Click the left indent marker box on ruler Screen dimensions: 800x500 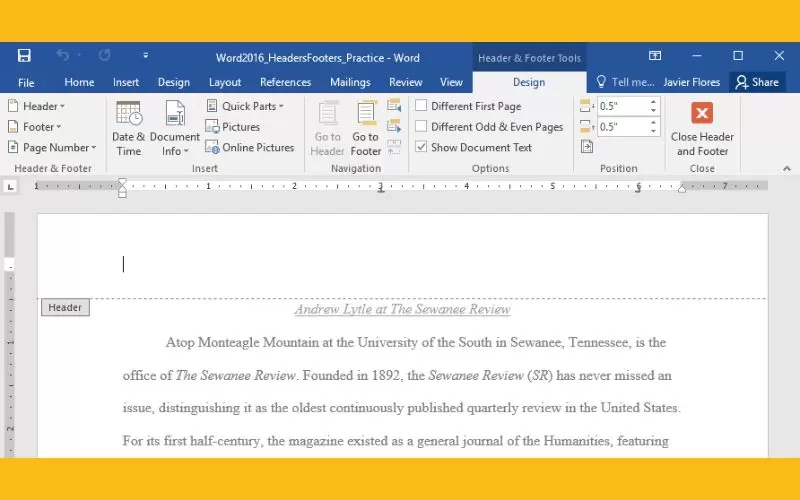(122, 194)
